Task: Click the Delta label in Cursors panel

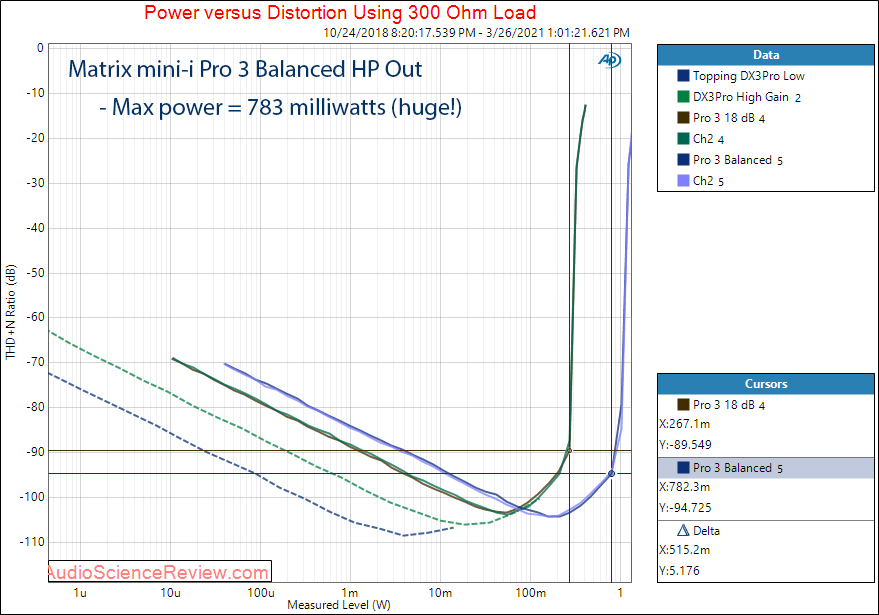Action: (706, 531)
